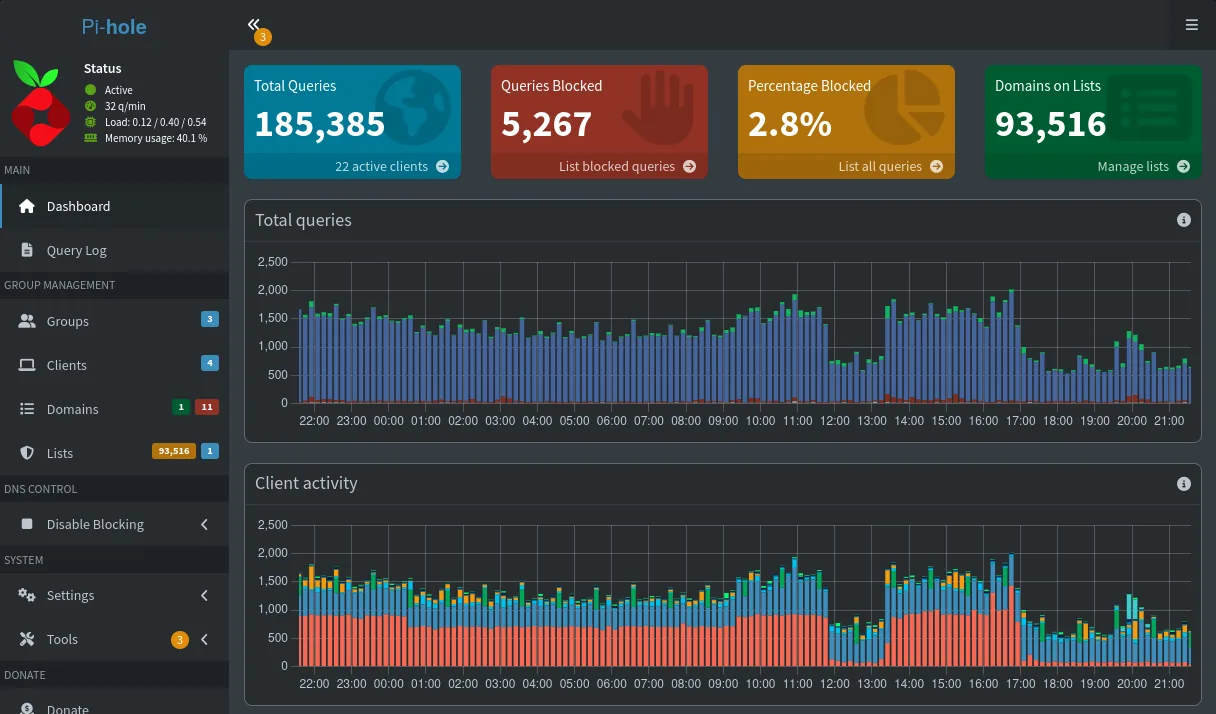This screenshot has height=714, width=1216.
Task: Click arrow icon beside List blocked queries
Action: coord(689,167)
